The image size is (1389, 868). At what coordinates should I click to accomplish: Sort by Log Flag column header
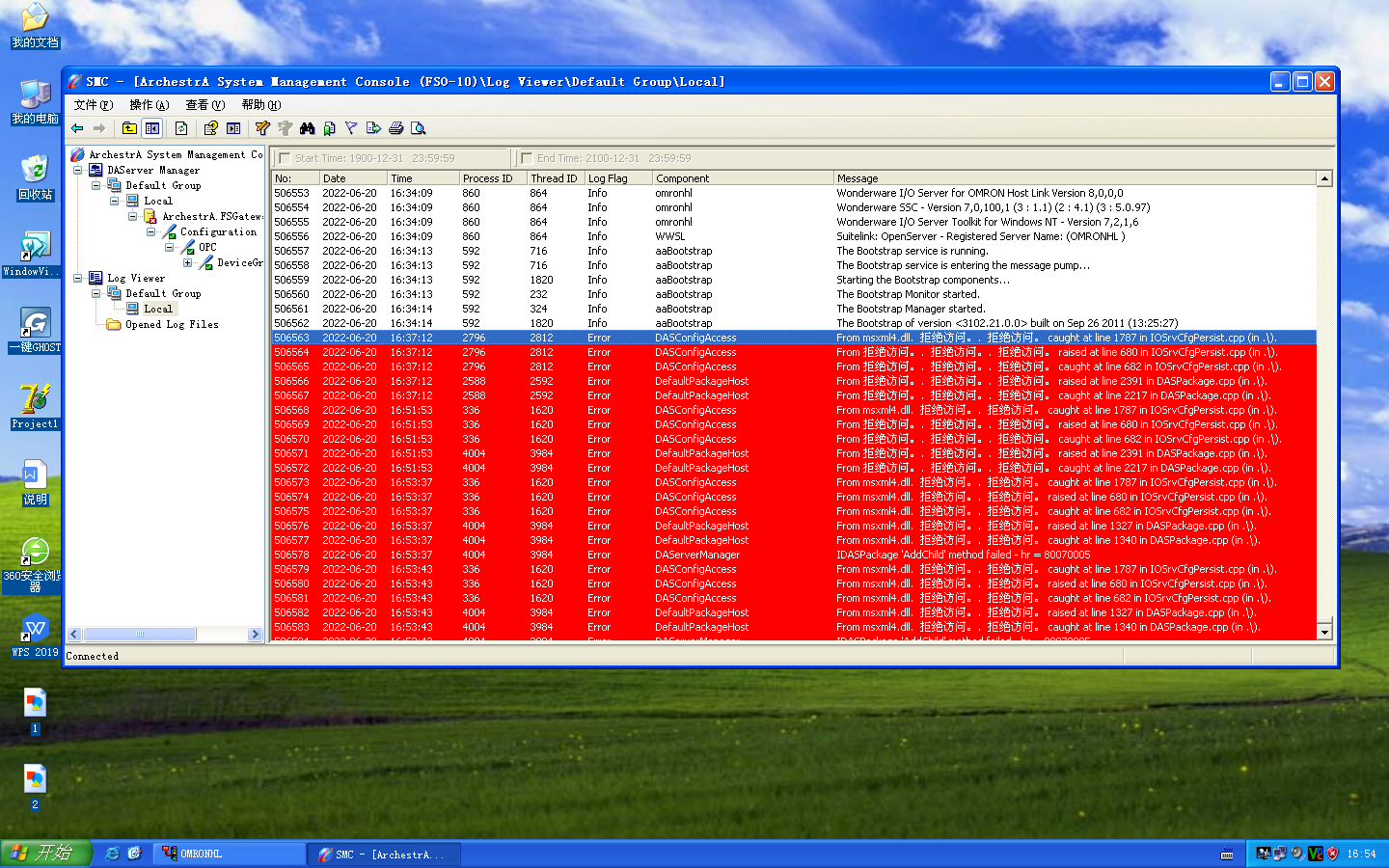click(x=618, y=178)
